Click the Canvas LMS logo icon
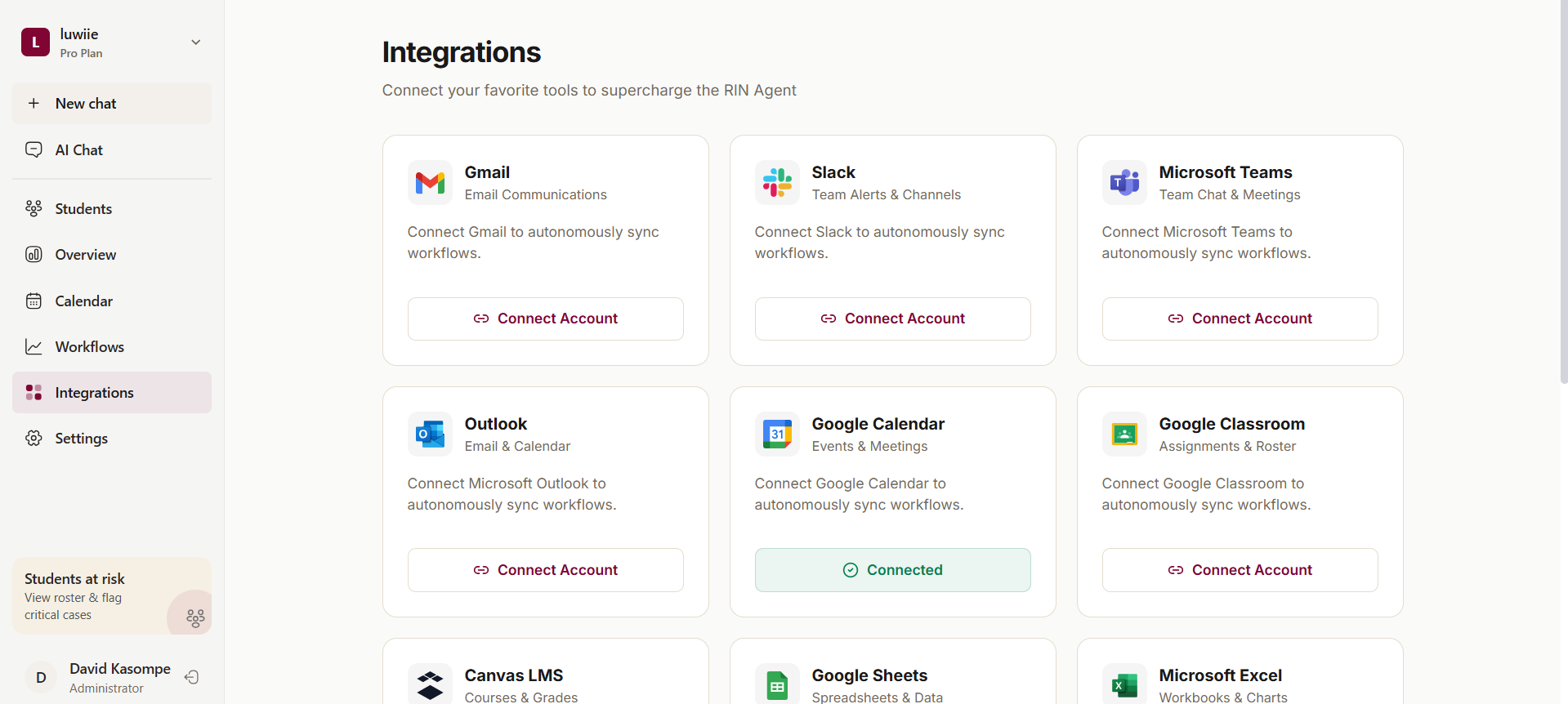 (430, 684)
